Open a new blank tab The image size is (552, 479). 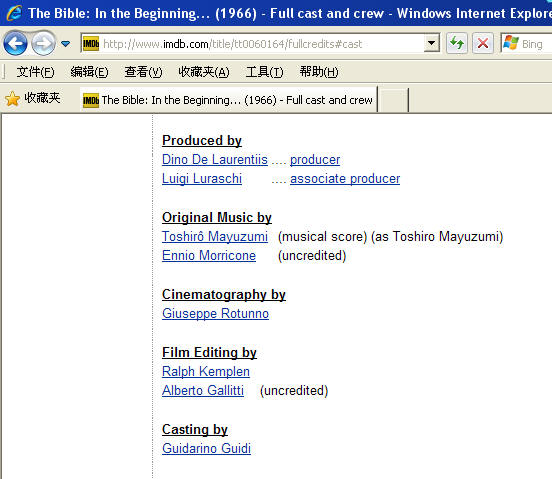point(393,100)
